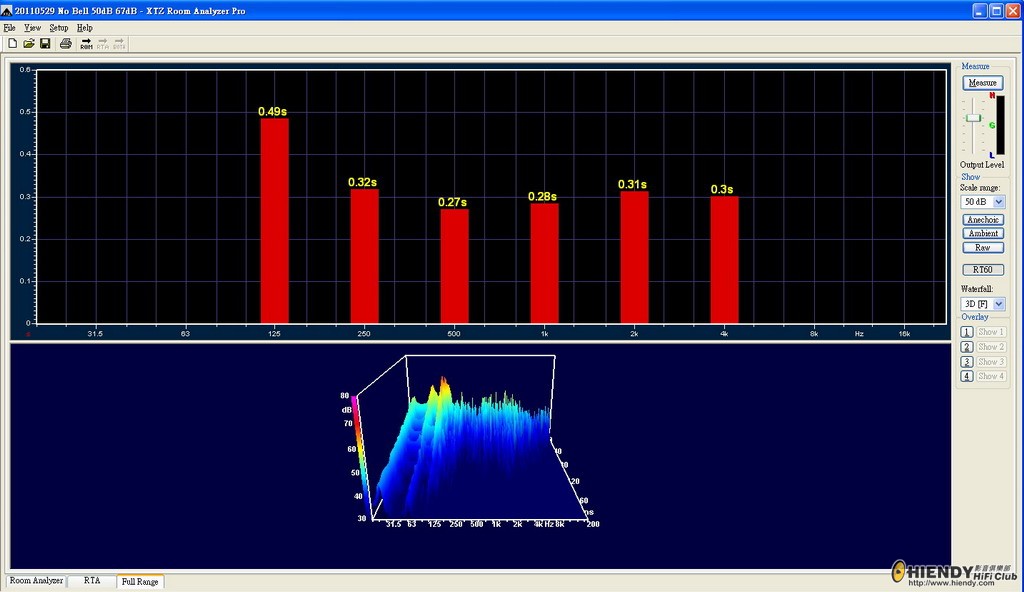The height and width of the screenshot is (592, 1024).
Task: Open the View menu
Action: pos(32,28)
